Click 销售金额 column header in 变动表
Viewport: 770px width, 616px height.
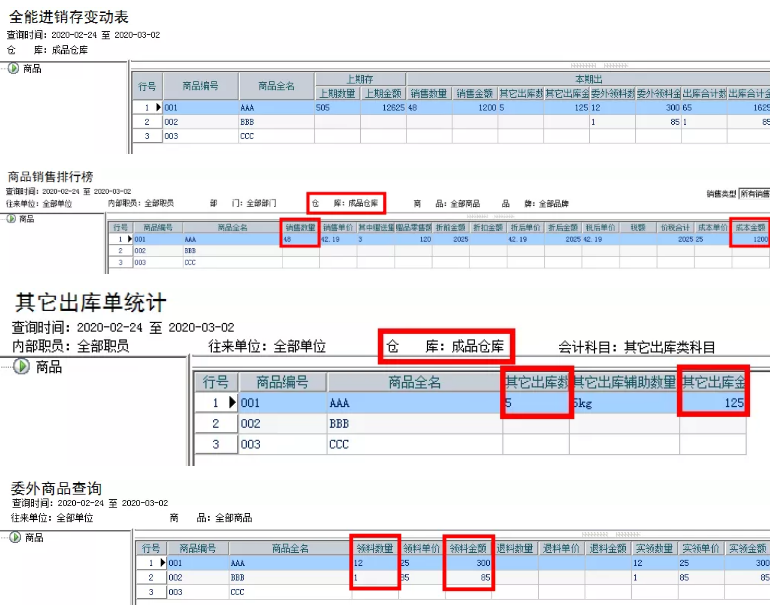point(475,93)
